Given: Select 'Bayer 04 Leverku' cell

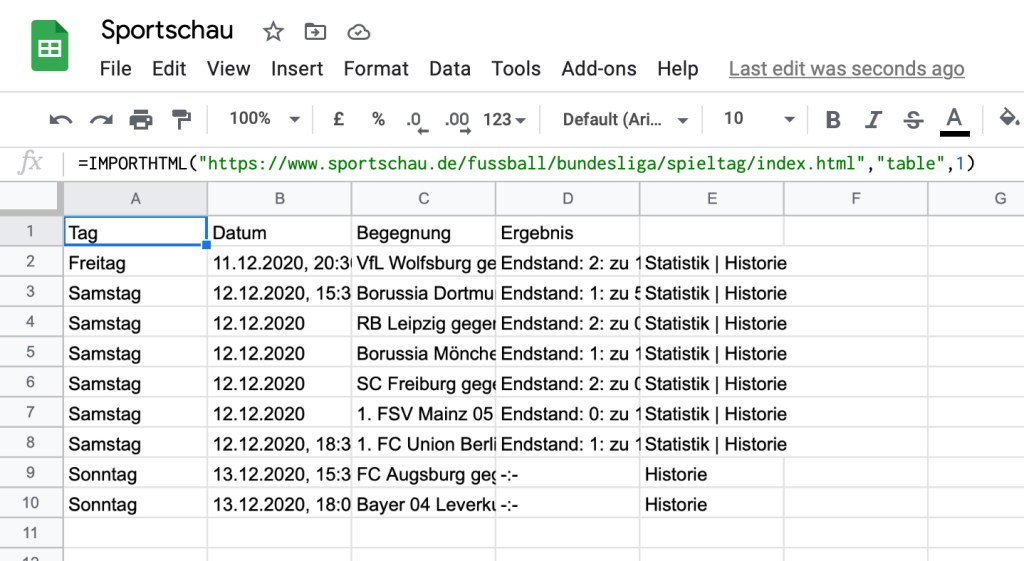Looking at the screenshot, I should pos(424,504).
